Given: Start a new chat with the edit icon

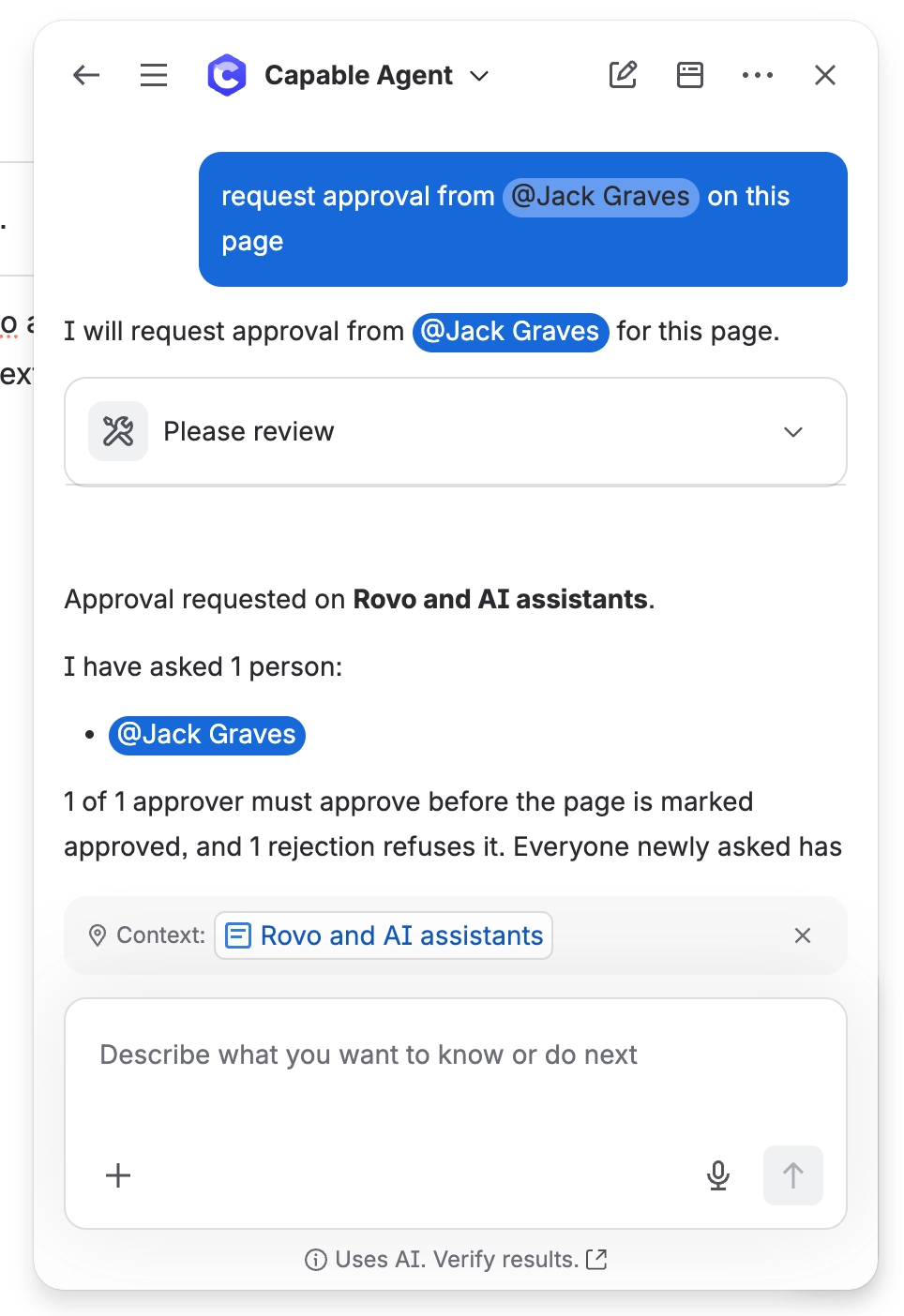Looking at the screenshot, I should click(x=623, y=75).
